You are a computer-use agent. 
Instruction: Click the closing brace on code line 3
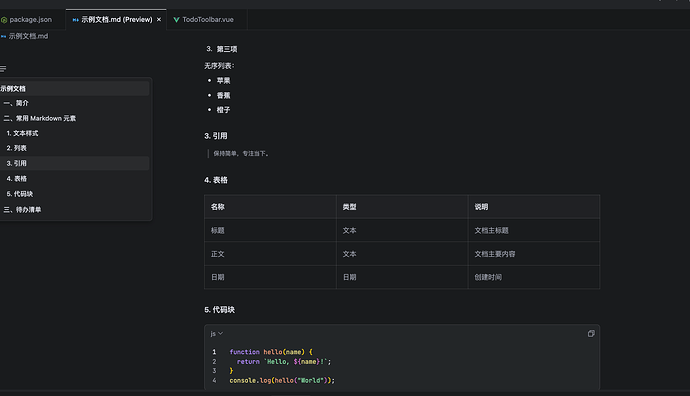[231, 371]
